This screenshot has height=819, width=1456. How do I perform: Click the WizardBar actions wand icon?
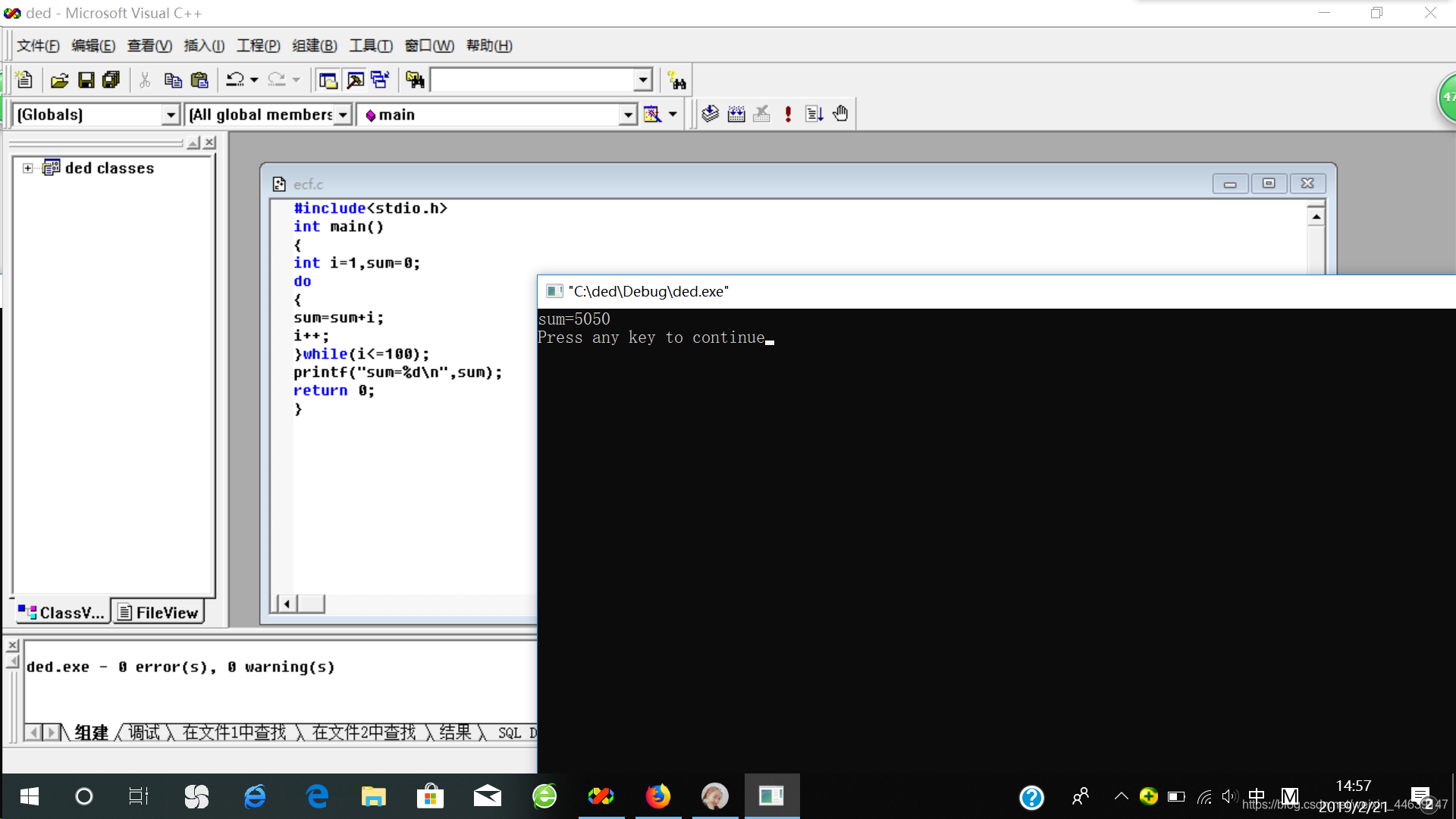click(x=652, y=115)
